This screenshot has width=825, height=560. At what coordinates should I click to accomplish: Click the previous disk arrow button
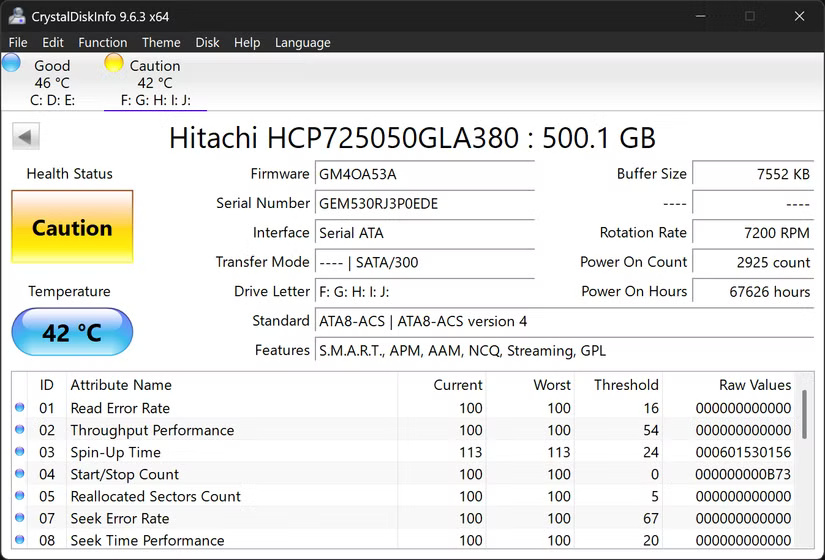click(25, 137)
